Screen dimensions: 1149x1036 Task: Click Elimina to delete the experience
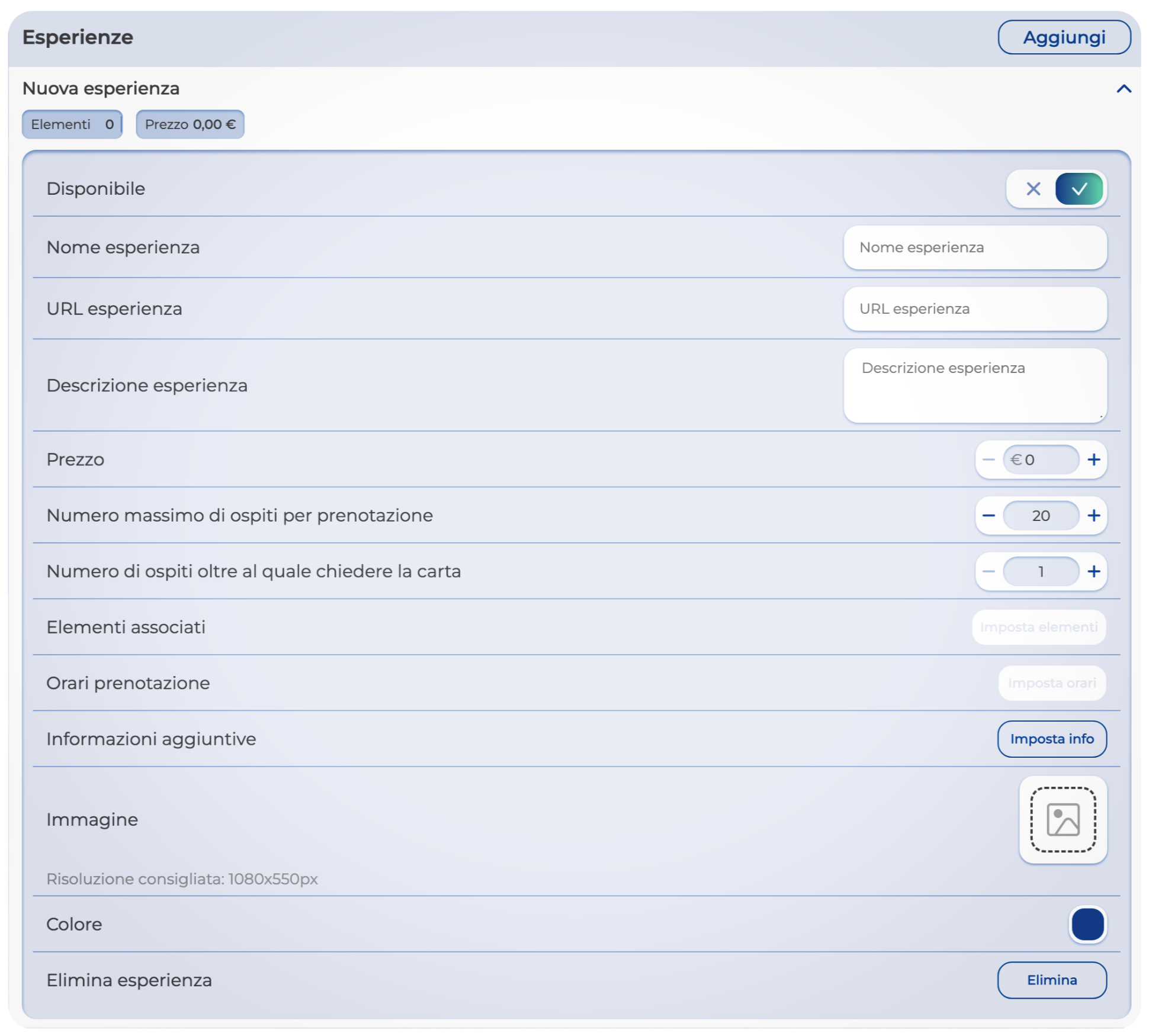point(1051,980)
